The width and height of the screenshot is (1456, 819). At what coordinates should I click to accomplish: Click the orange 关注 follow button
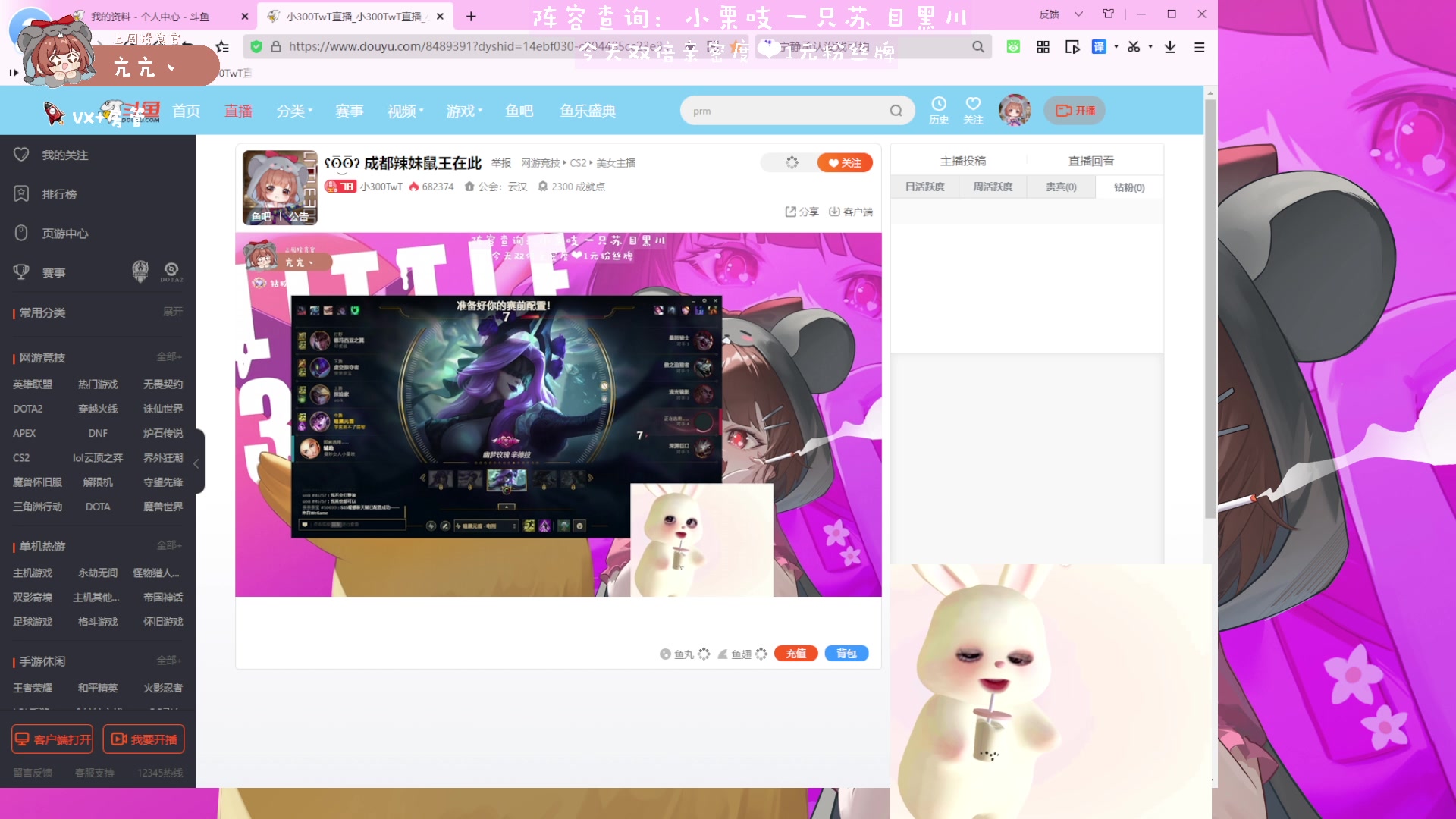point(845,163)
